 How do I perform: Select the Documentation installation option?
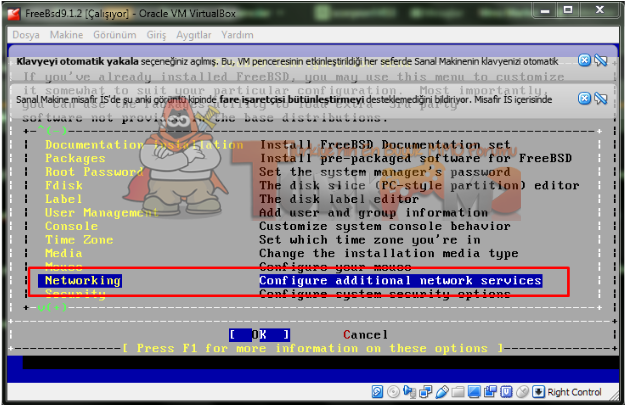click(144, 145)
